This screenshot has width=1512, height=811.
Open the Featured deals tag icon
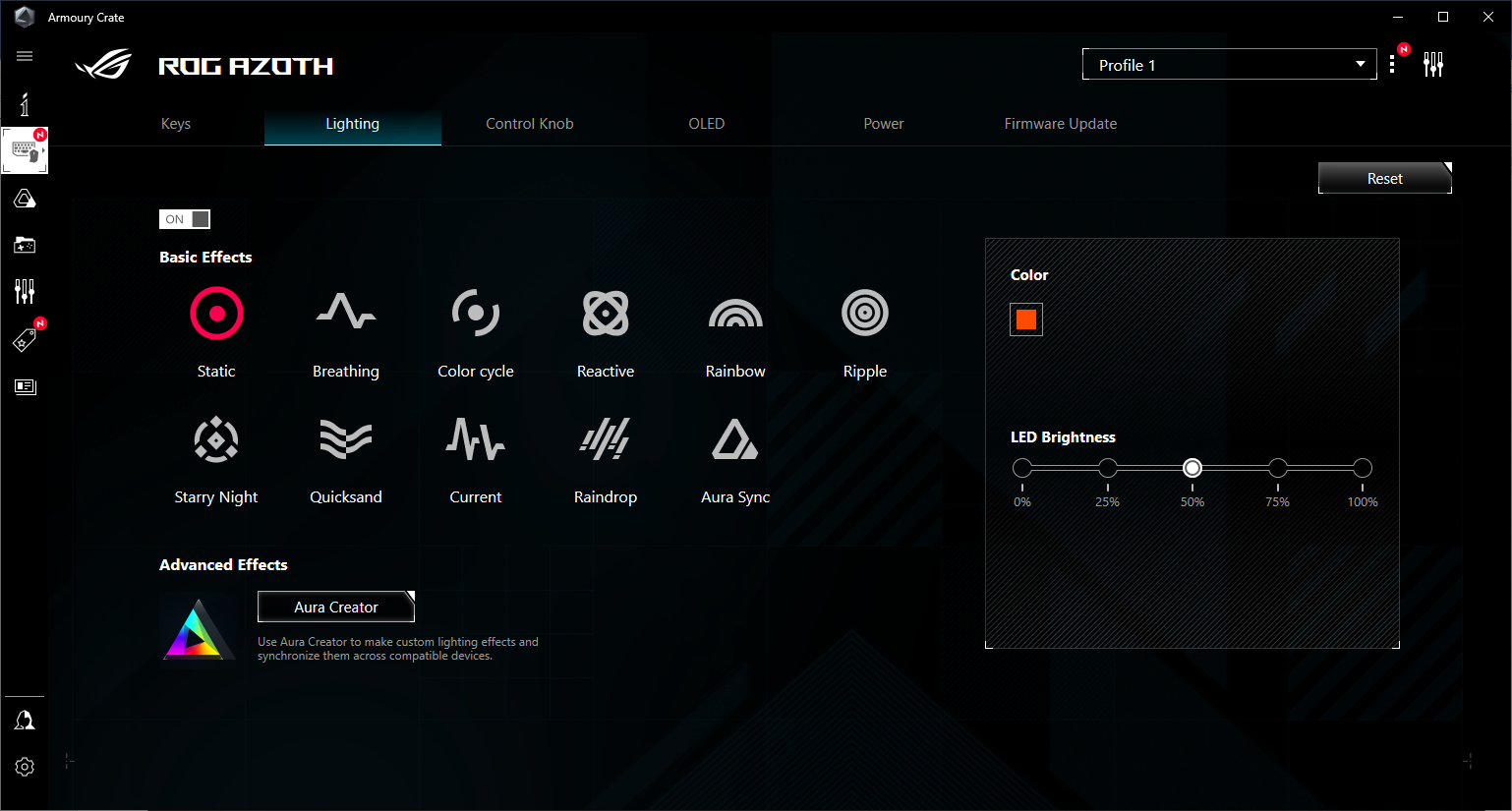[25, 339]
